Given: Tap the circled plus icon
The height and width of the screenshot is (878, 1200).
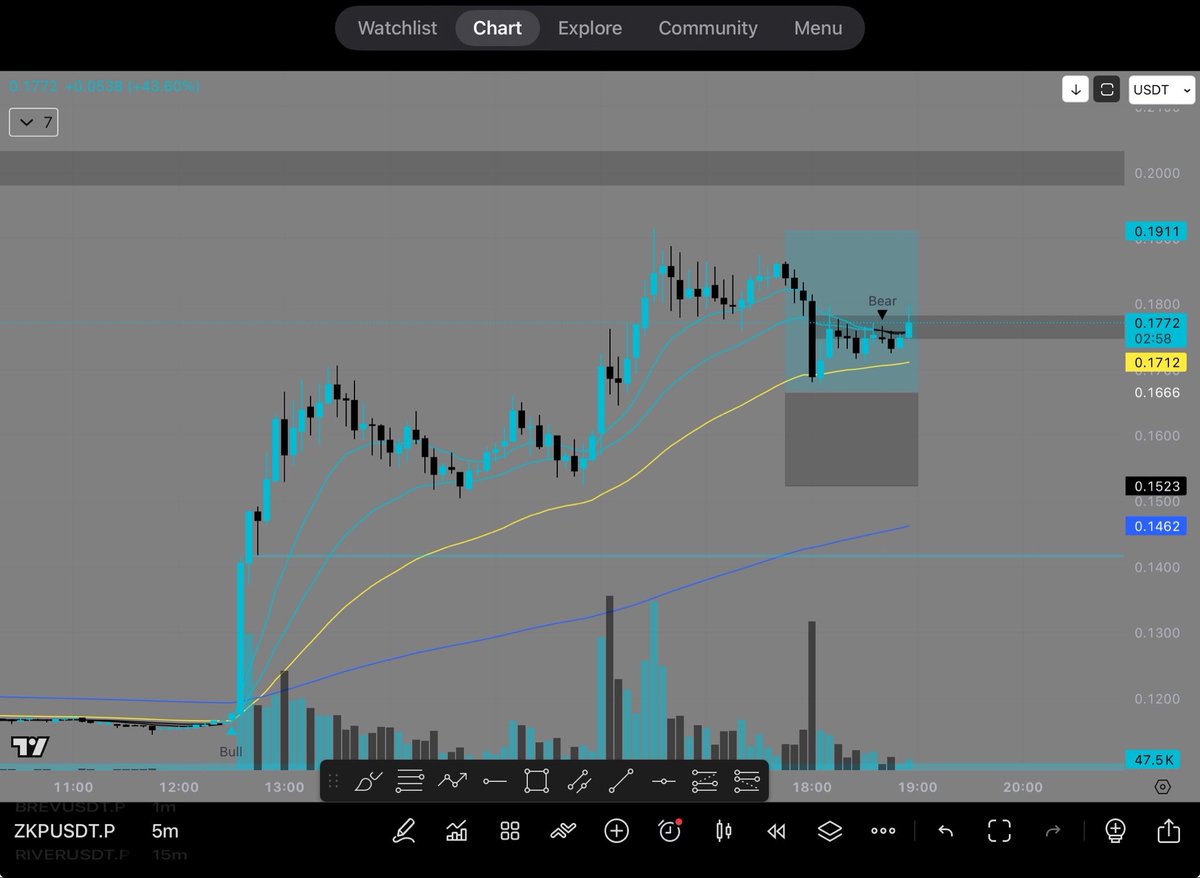Looking at the screenshot, I should (x=616, y=830).
